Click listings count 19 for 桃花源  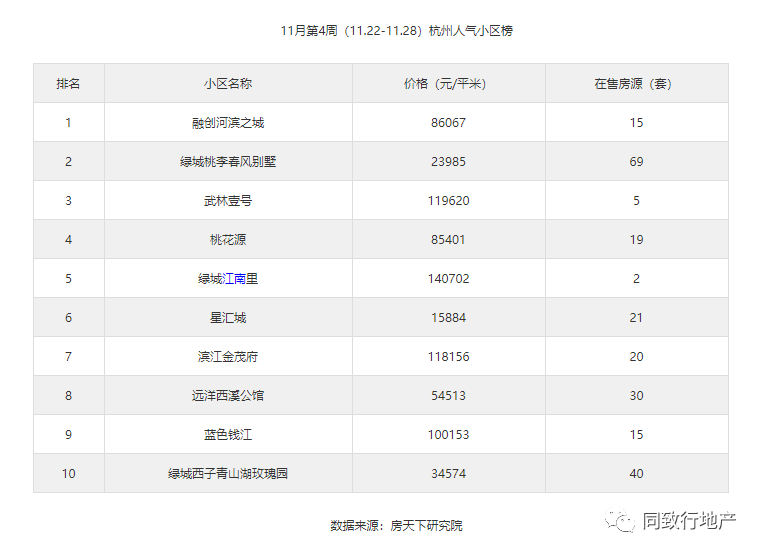tap(636, 239)
